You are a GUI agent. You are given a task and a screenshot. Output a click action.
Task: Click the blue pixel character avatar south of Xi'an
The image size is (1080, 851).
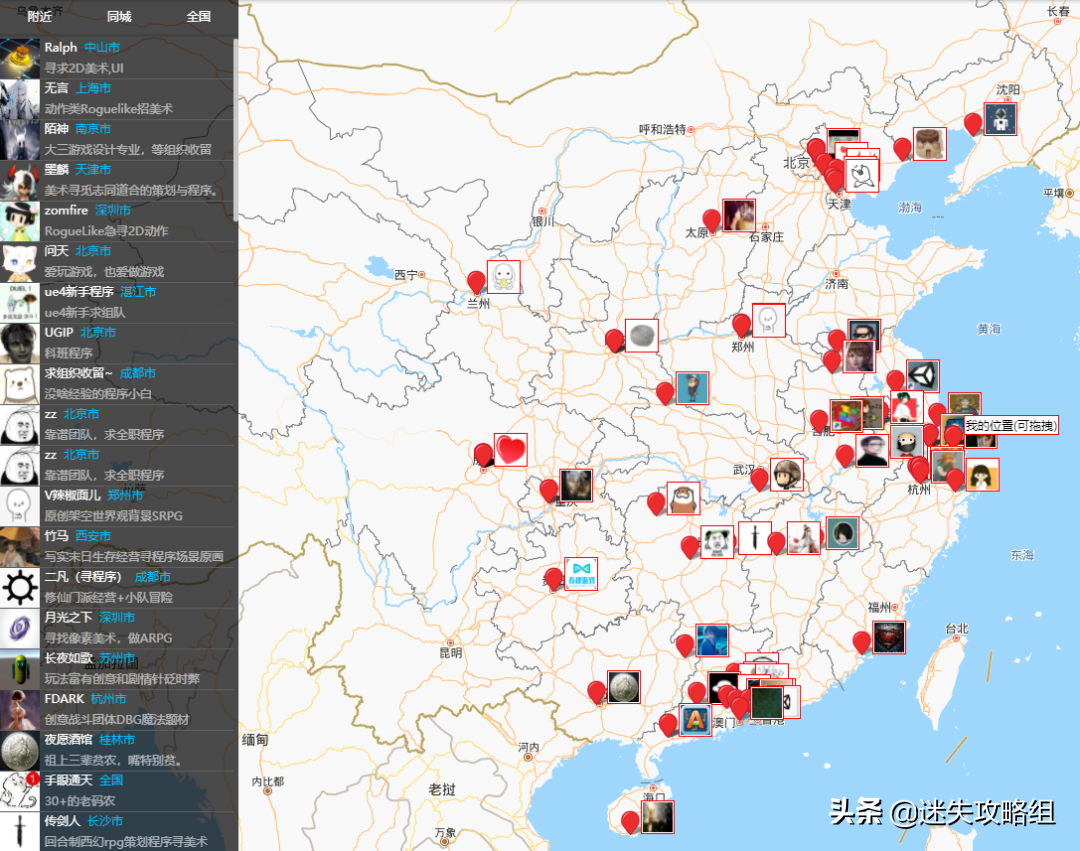tap(692, 388)
